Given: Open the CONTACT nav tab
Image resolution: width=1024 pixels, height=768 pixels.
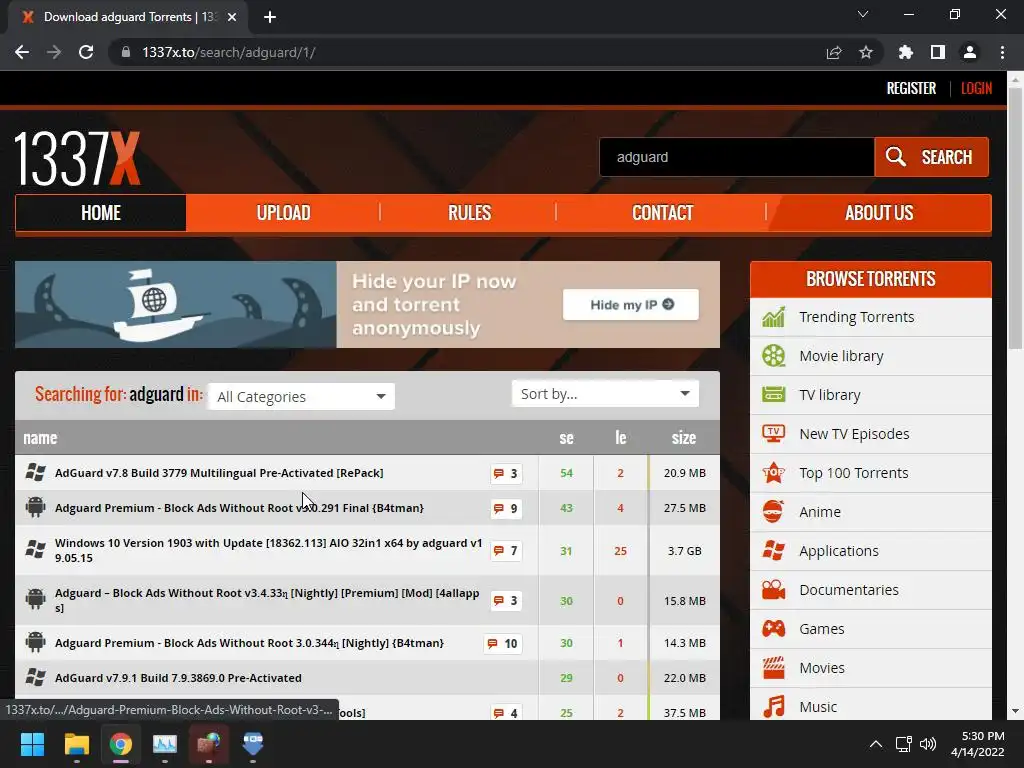Looking at the screenshot, I should (x=662, y=213).
